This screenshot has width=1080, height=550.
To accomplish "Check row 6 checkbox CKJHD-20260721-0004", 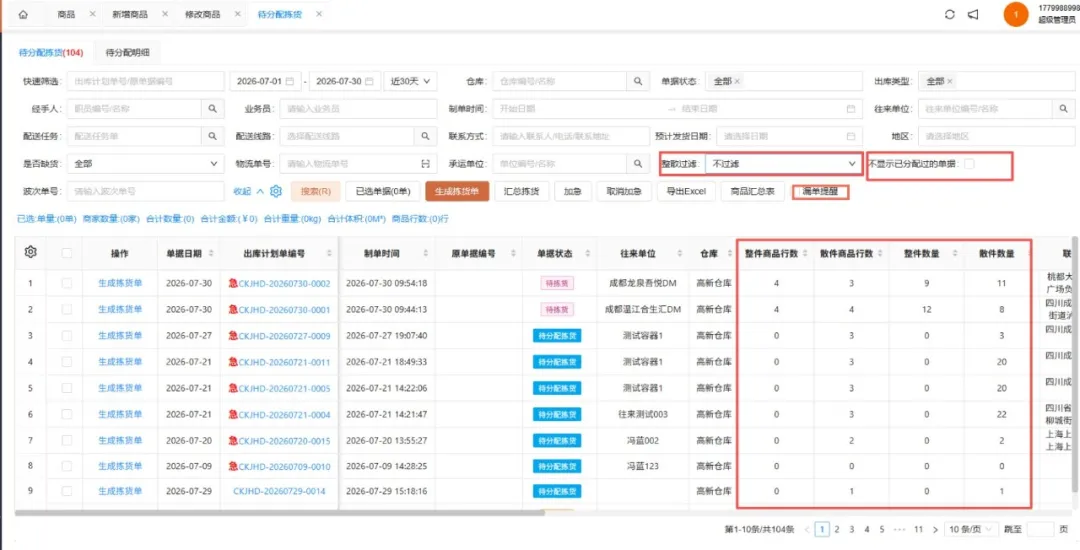I will [67, 414].
